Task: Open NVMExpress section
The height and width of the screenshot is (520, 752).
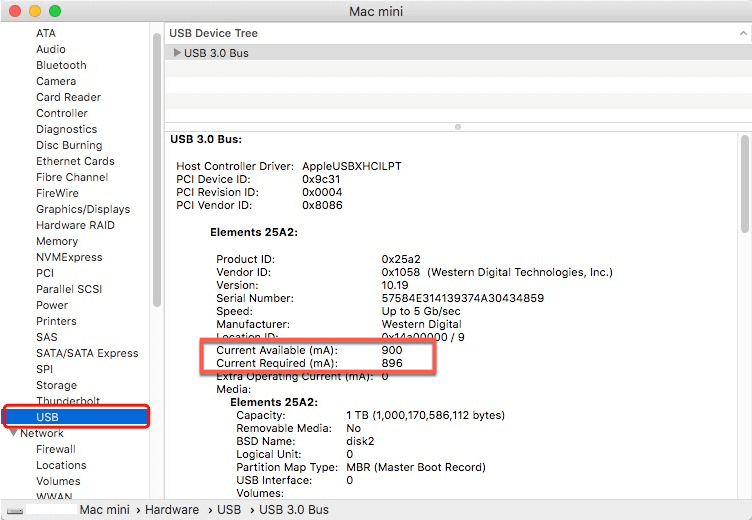Action: (69, 257)
